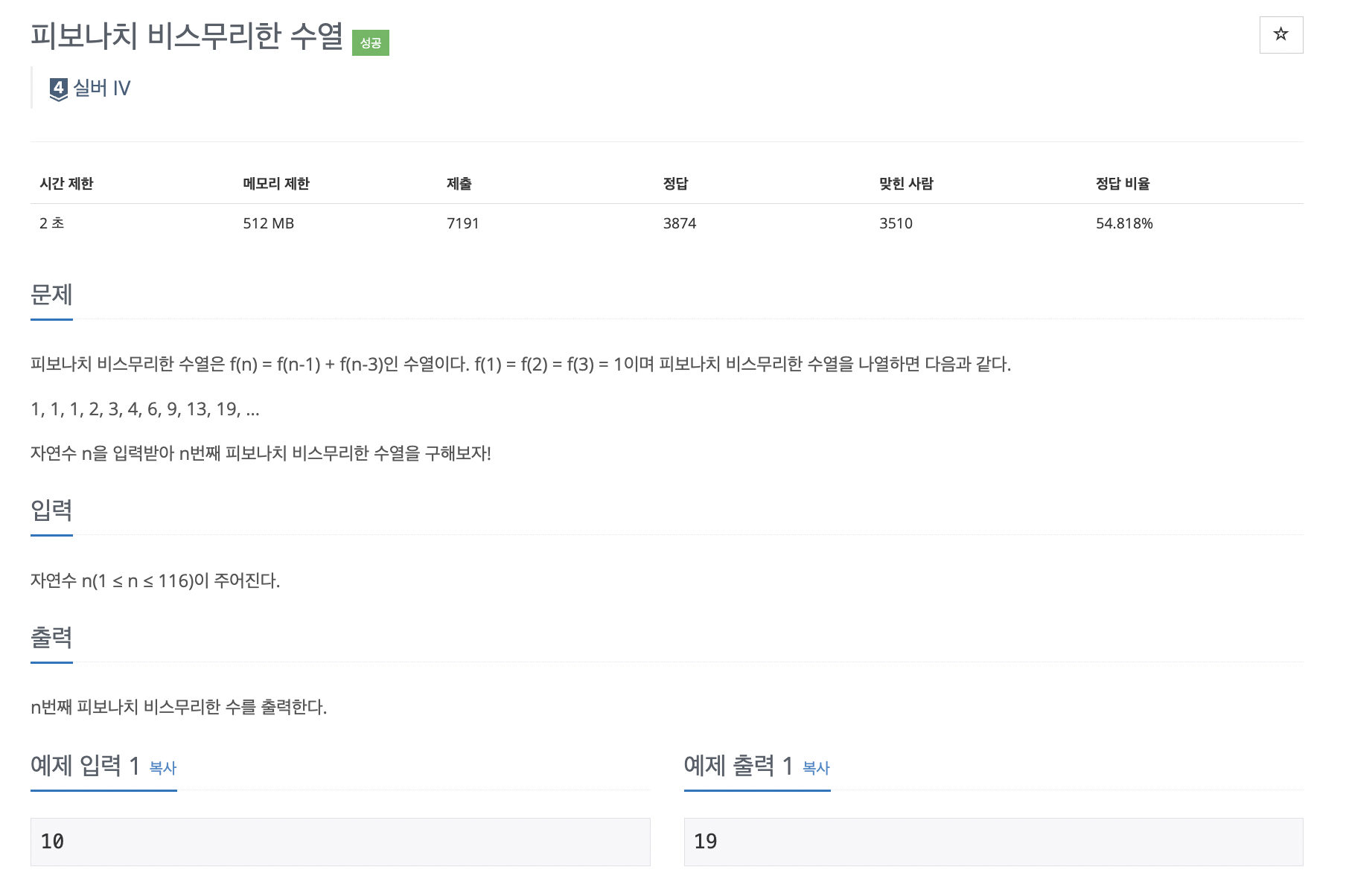Select the sample output box containing 19

[992, 842]
